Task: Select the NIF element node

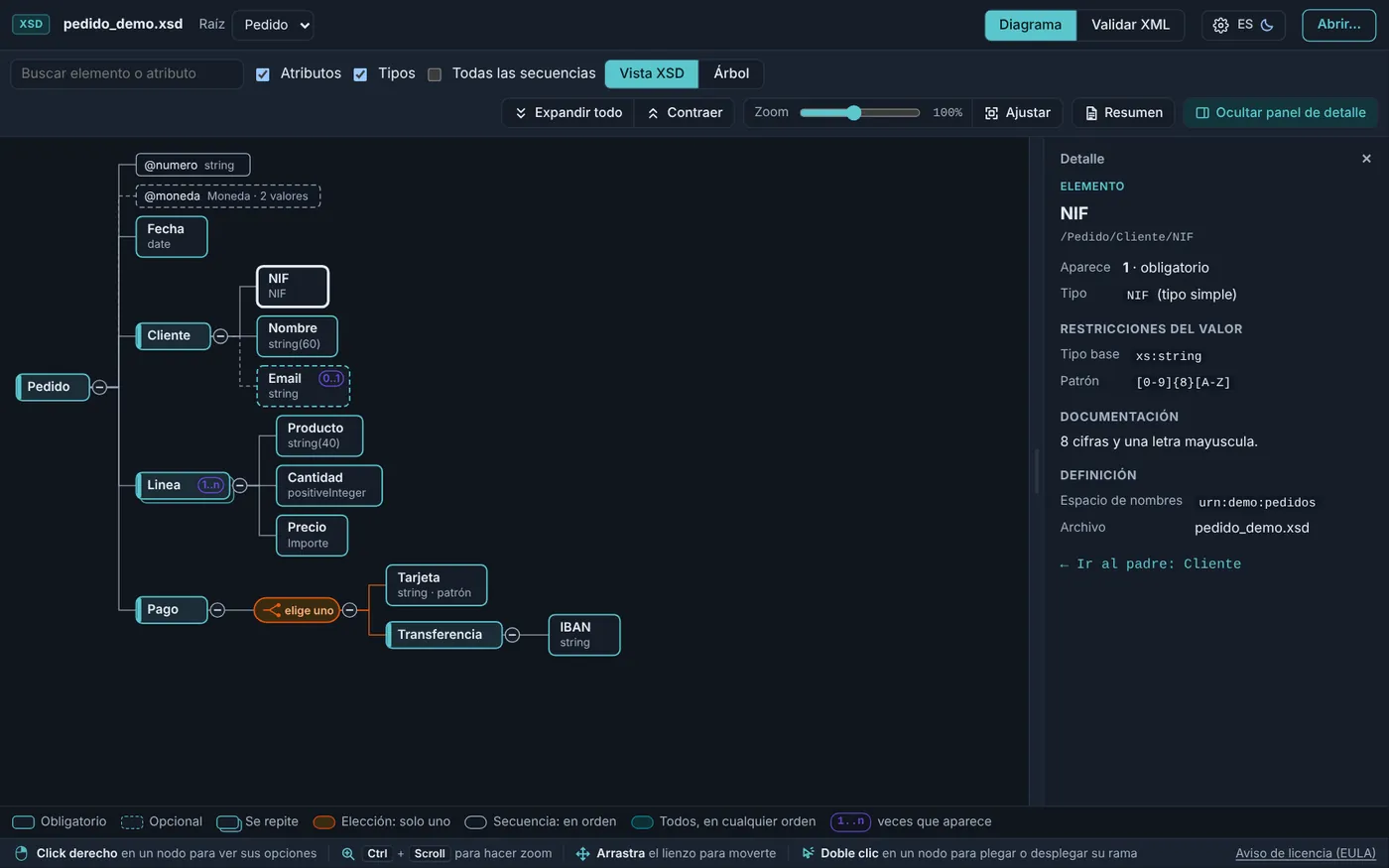Action: (293, 287)
